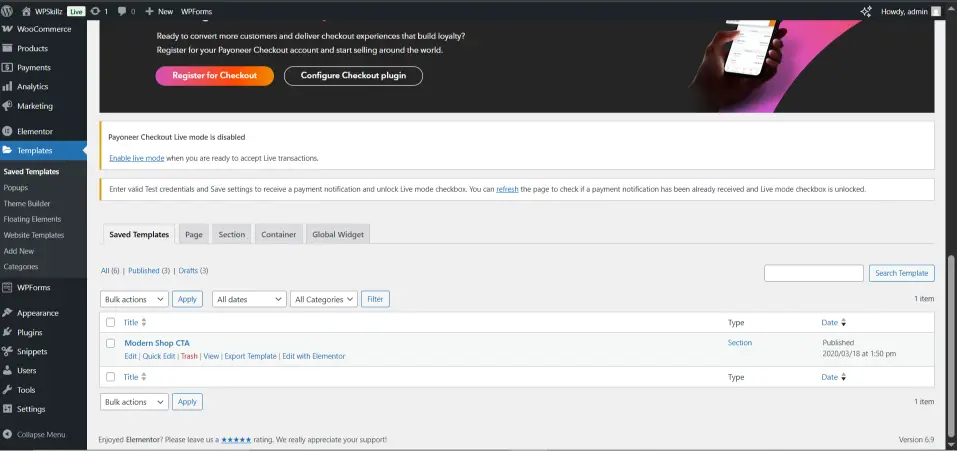Image resolution: width=957 pixels, height=451 pixels.
Task: Filter by Drafts (3) link
Action: [193, 270]
